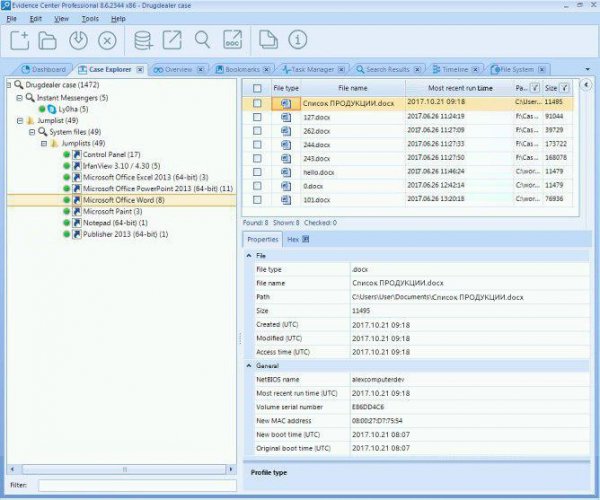Click the circled X toolbar icon
600x500 pixels.
point(107,40)
